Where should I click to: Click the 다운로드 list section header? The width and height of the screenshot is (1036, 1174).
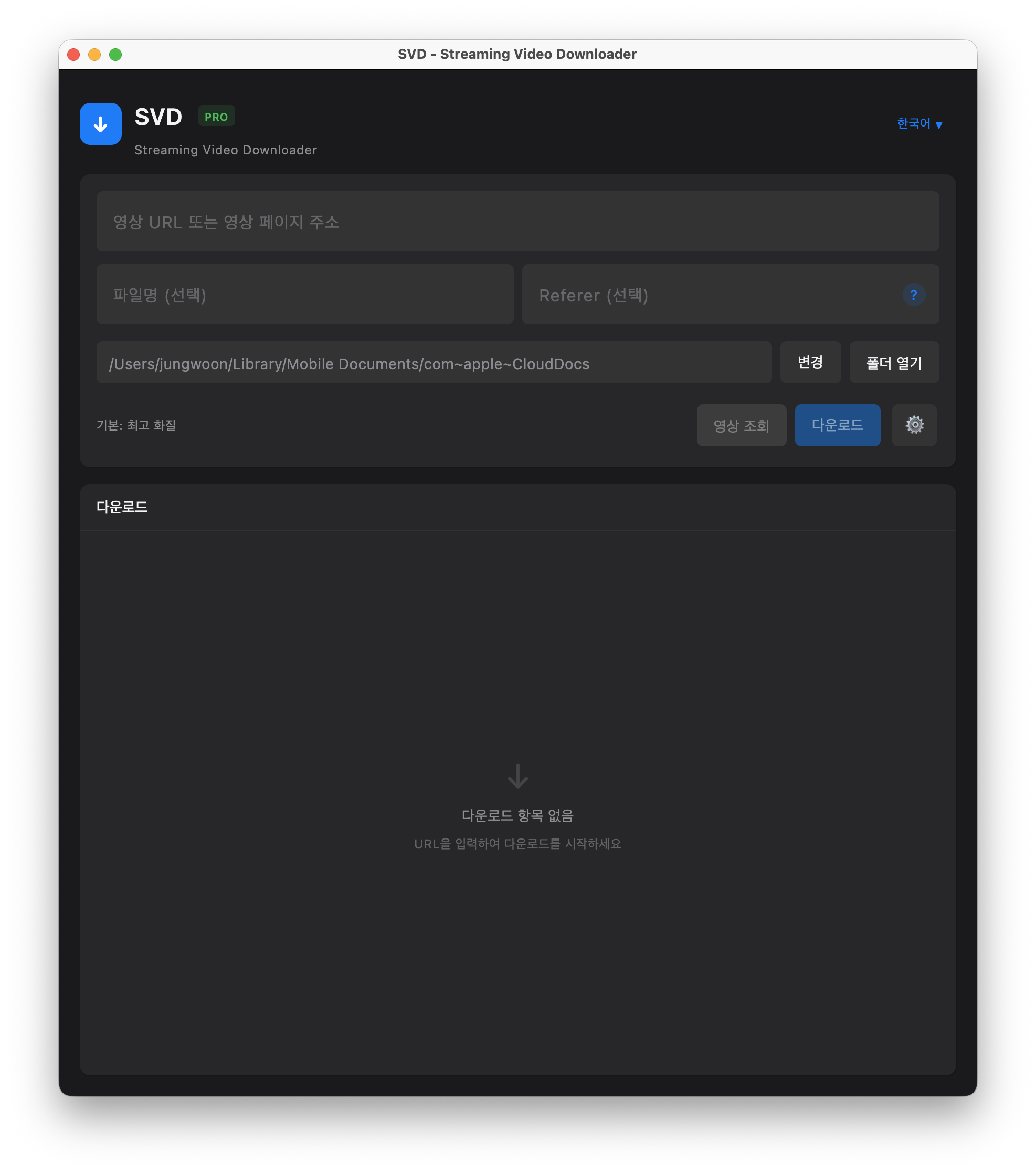point(122,507)
